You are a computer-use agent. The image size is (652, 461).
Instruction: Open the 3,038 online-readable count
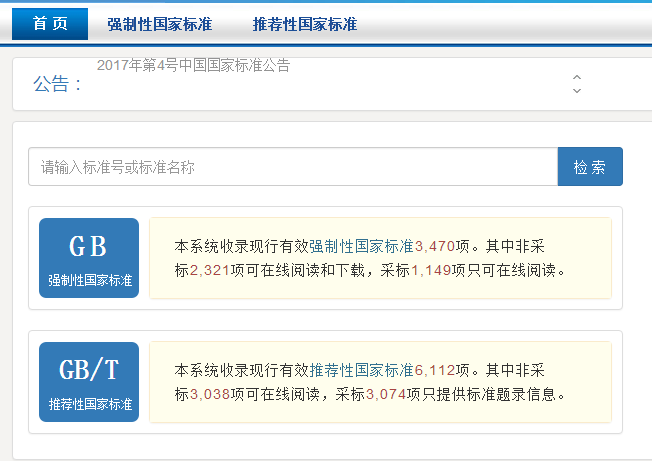click(209, 394)
